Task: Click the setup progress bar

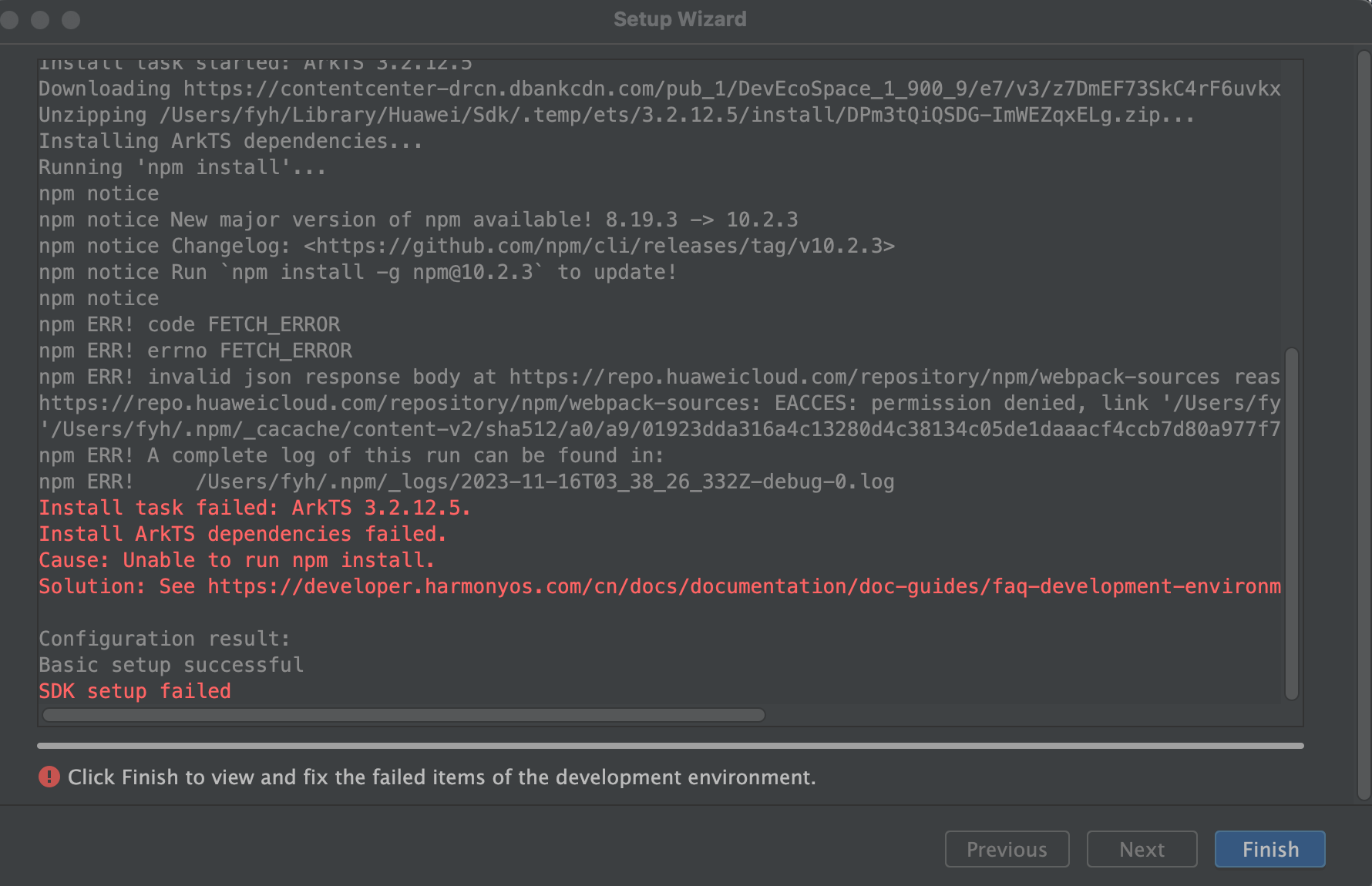Action: coord(671,746)
